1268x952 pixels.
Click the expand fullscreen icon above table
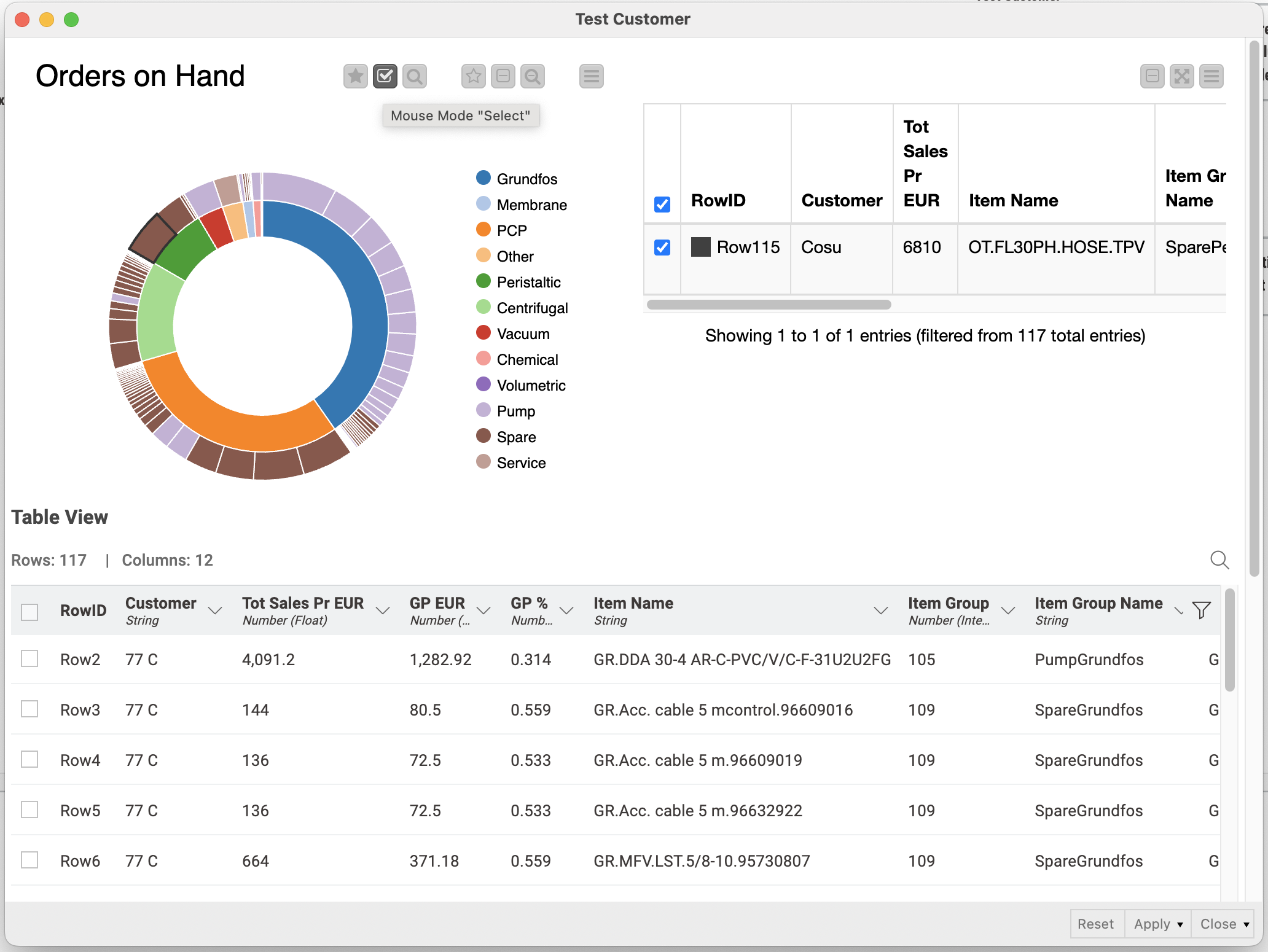(1181, 76)
